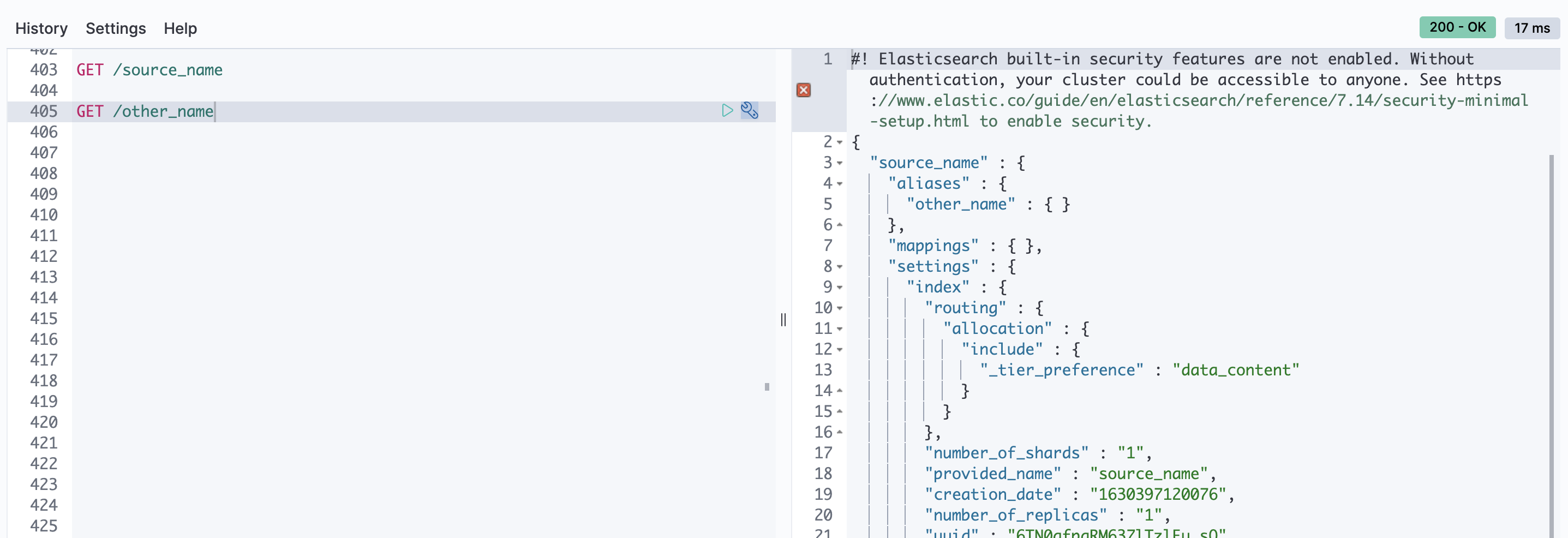Open the History menu
The height and width of the screenshot is (538, 1568).
coord(41,28)
